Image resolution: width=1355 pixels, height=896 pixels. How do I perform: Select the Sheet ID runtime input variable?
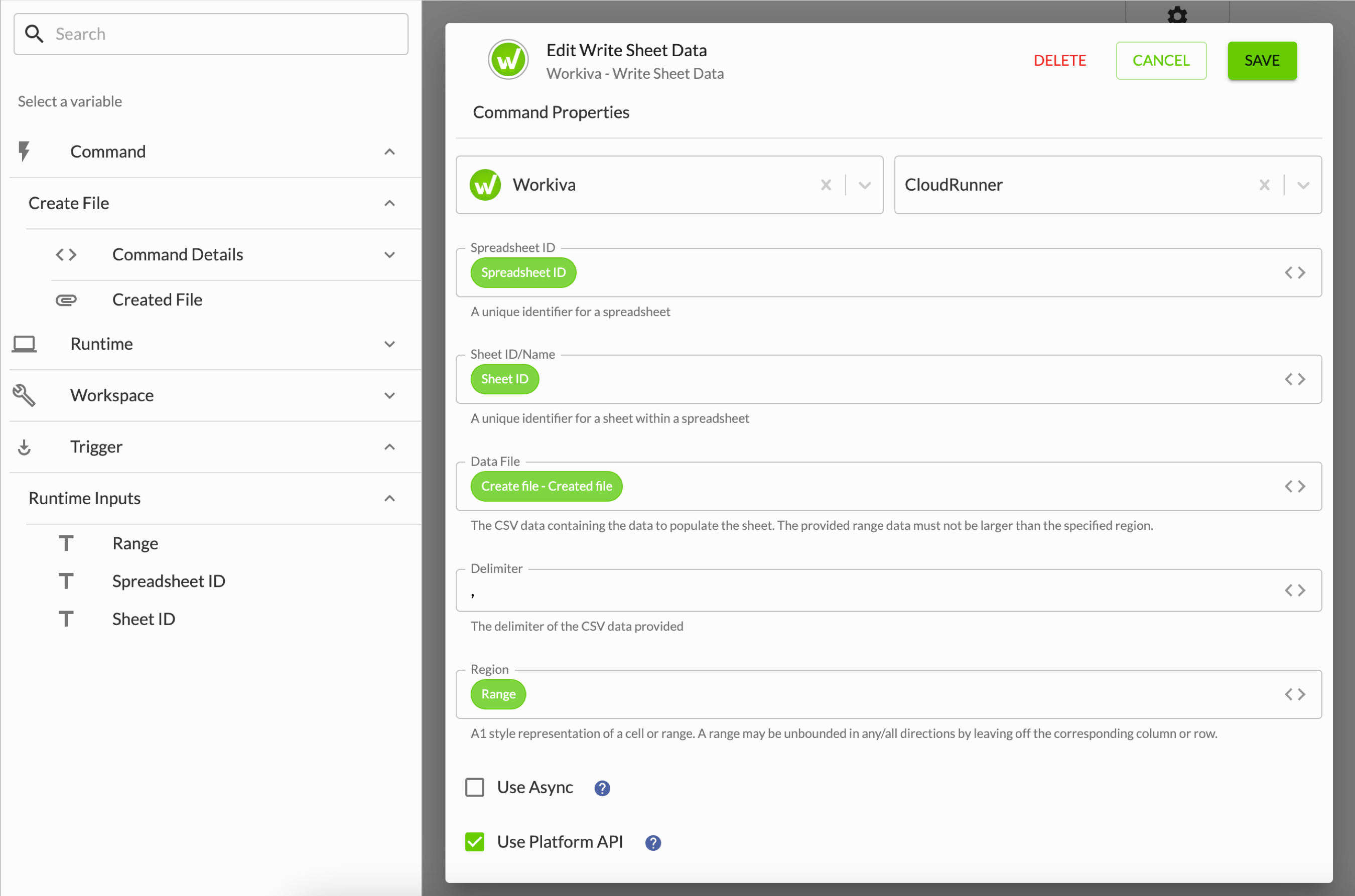(x=144, y=619)
